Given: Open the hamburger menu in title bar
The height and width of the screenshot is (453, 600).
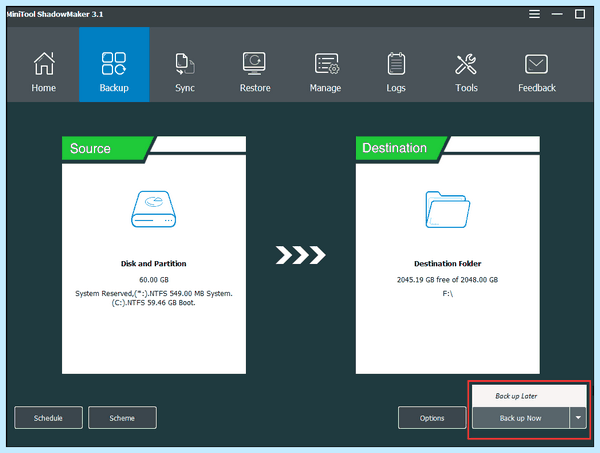Looking at the screenshot, I should 534,14.
